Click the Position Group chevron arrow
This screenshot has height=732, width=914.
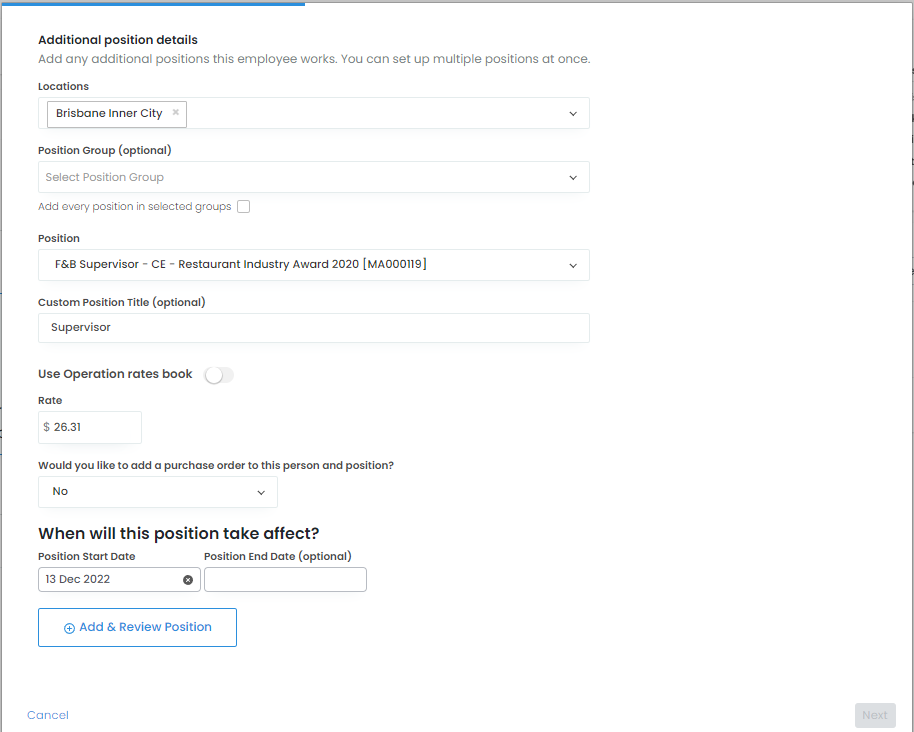573,178
